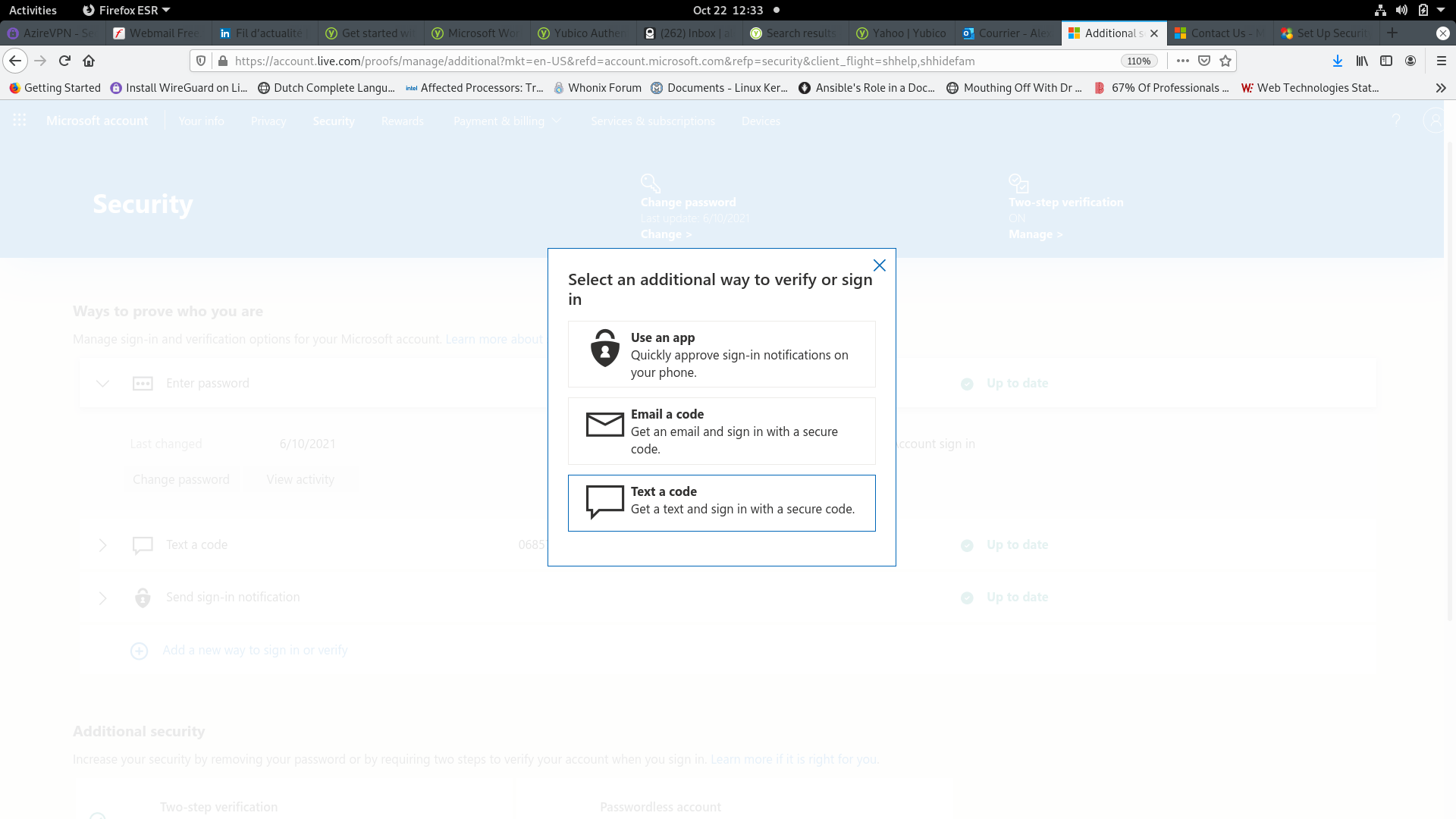
Task: Open the Firefox ESR app menu
Action: pyautogui.click(x=126, y=10)
